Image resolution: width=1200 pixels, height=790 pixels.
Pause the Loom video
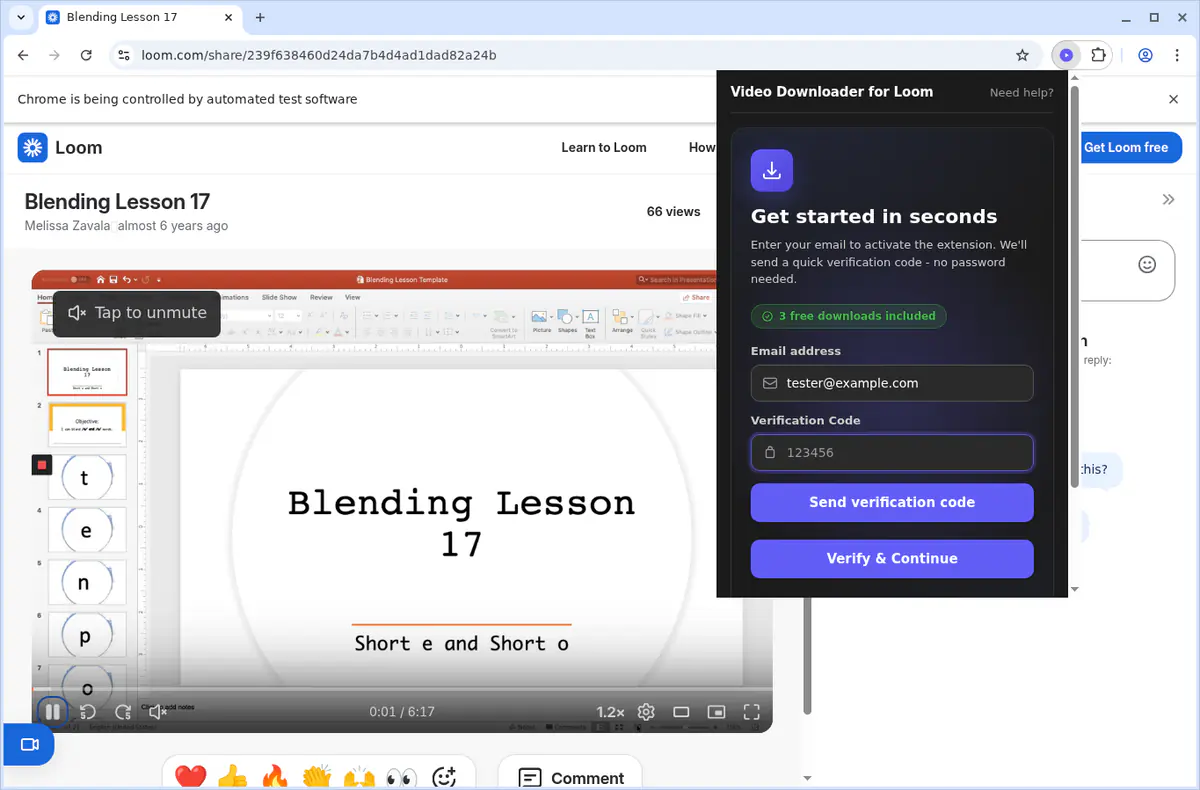(52, 712)
